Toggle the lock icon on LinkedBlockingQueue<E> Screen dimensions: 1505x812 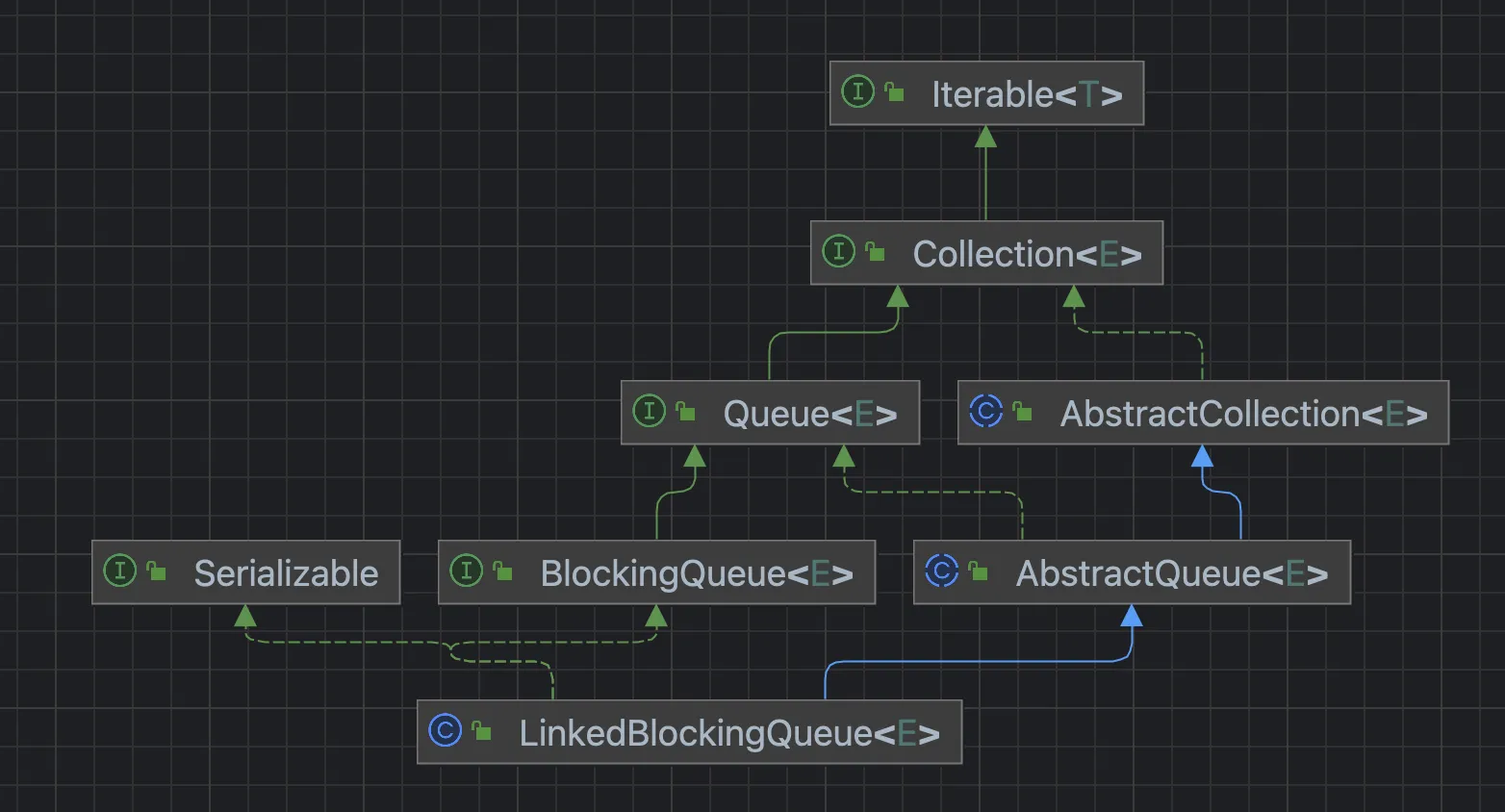click(482, 731)
